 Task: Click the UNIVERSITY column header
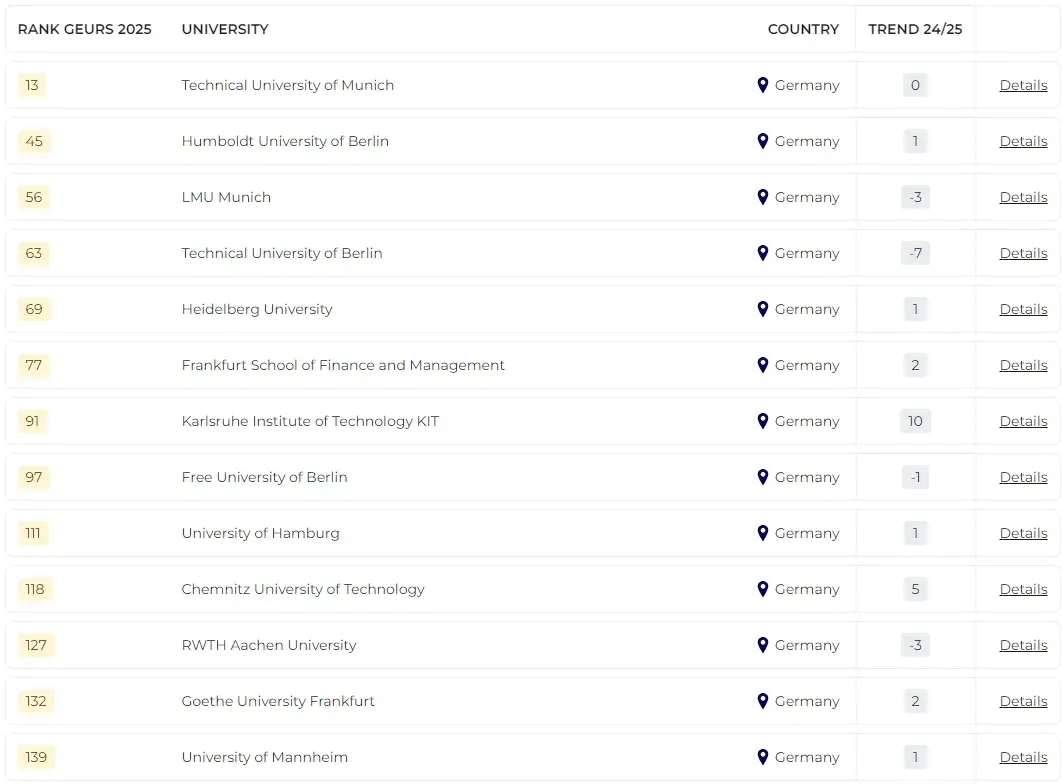coord(225,29)
